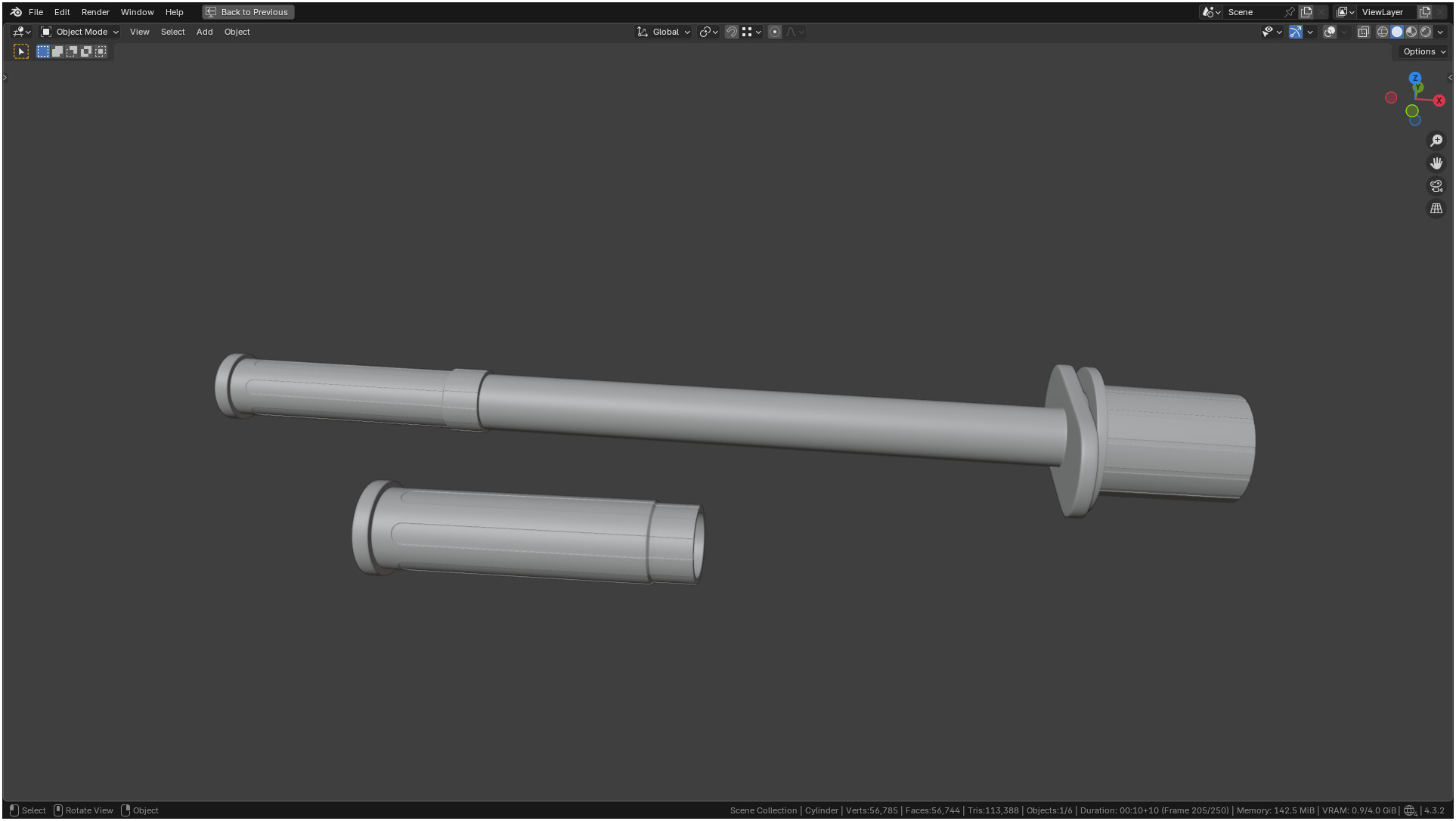Switch to Rendered viewport shading
The width and height of the screenshot is (1456, 821).
point(1426,32)
